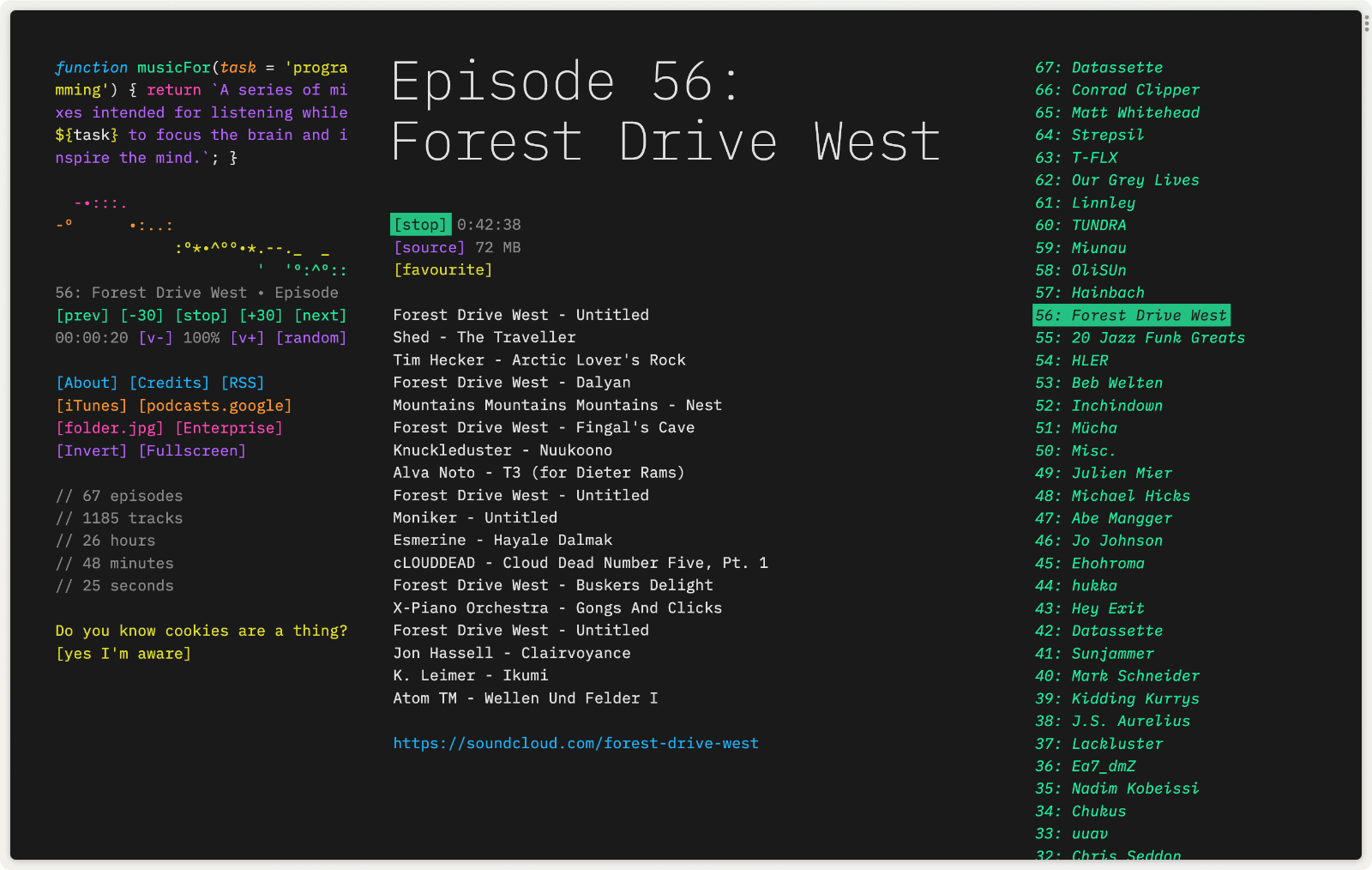1372x870 pixels.
Task: Rewind with the [-30] control
Action: point(141,316)
